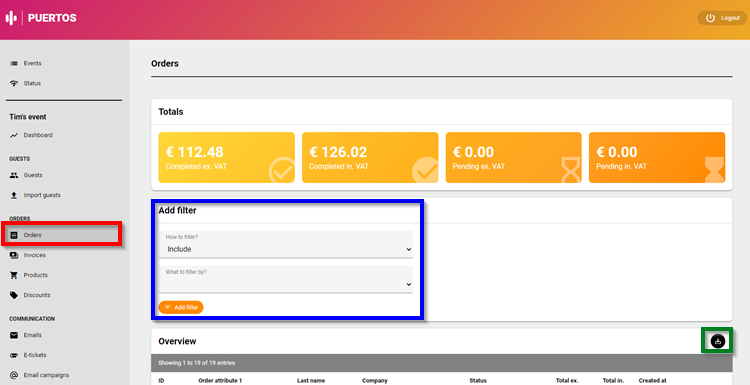
Task: Click the Tim's event heading
Action: pyautogui.click(x=28, y=117)
